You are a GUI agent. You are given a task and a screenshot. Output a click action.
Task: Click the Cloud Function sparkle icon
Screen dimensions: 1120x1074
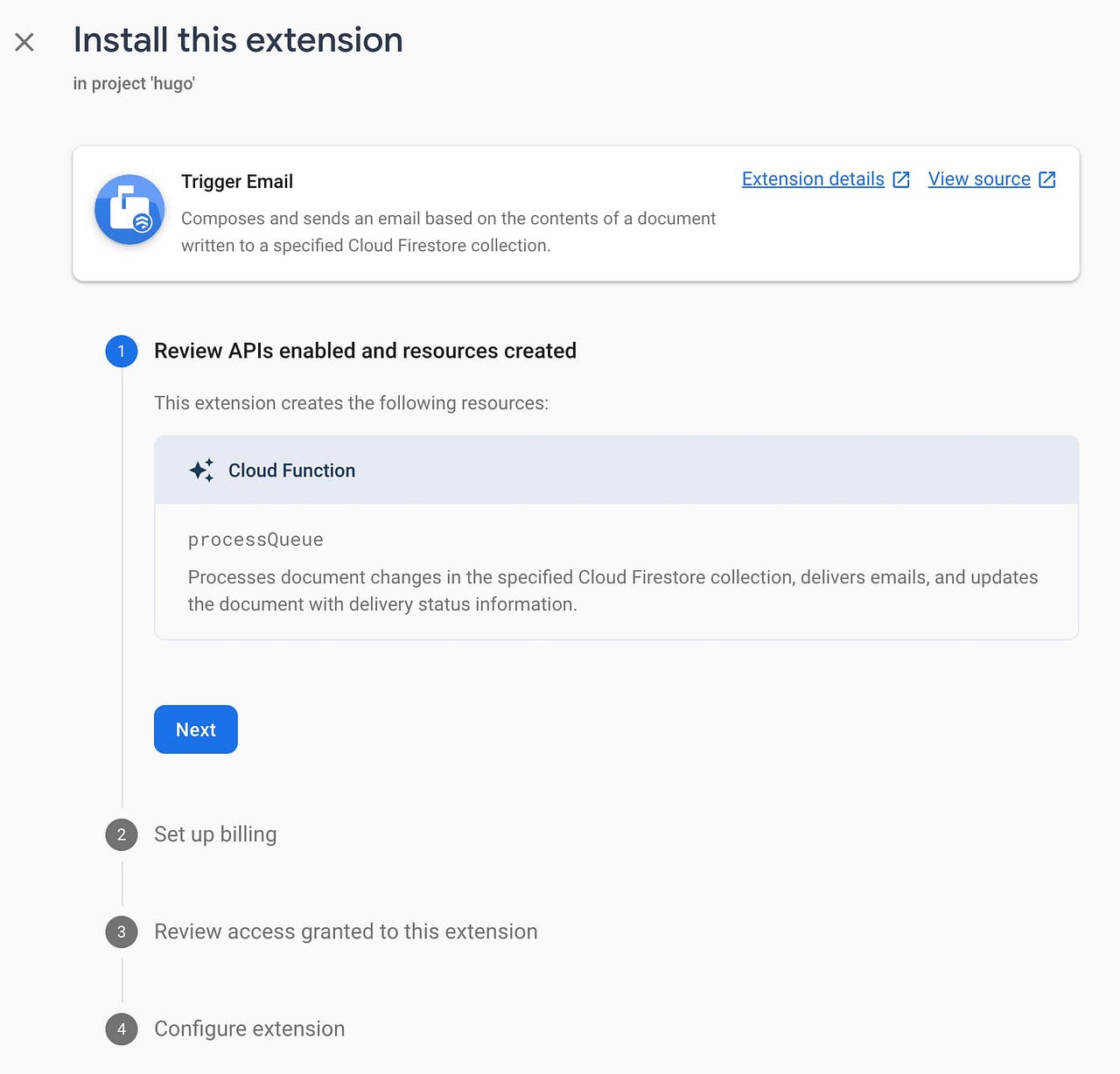[x=201, y=471]
